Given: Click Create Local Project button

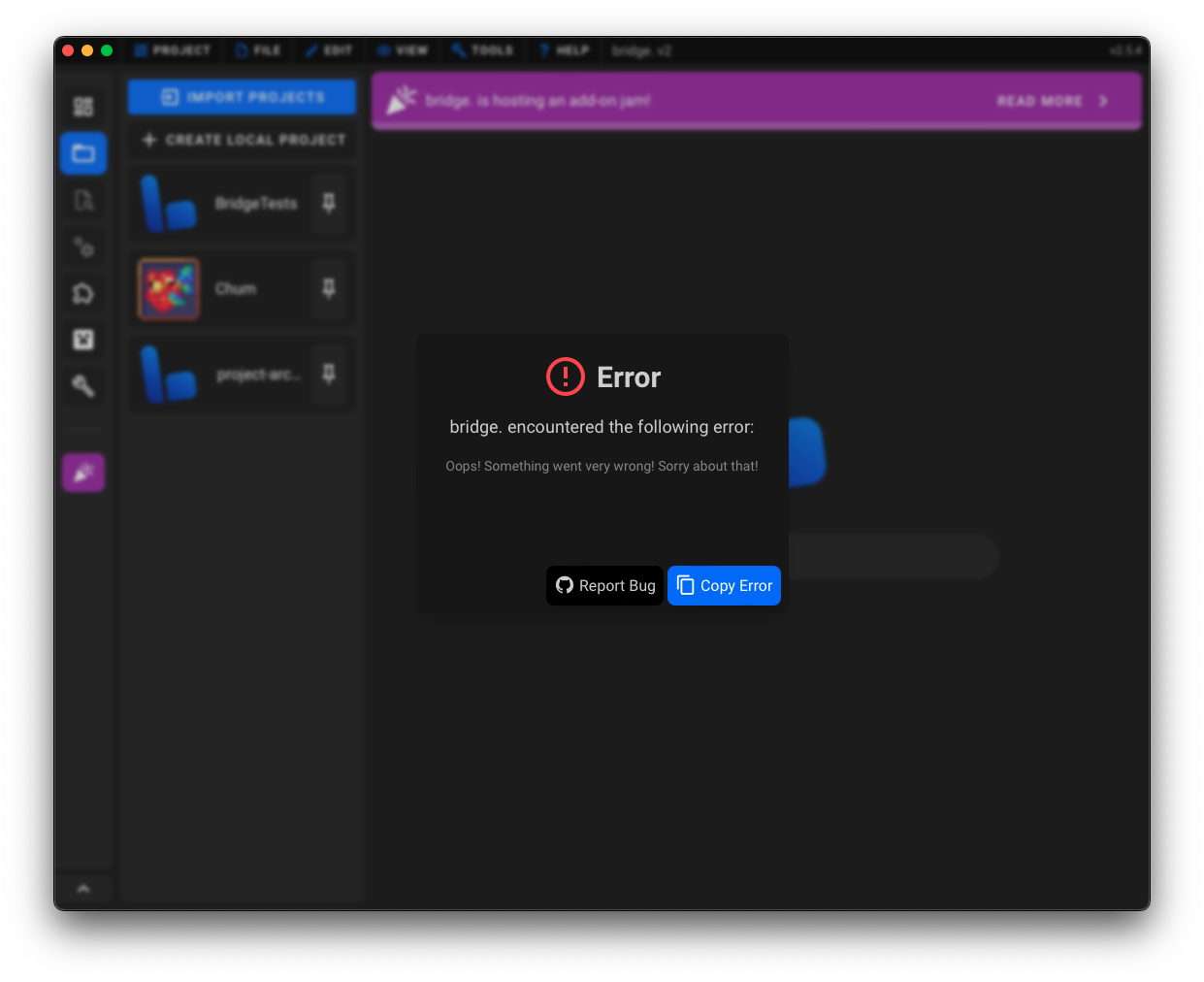Looking at the screenshot, I should coord(243,140).
